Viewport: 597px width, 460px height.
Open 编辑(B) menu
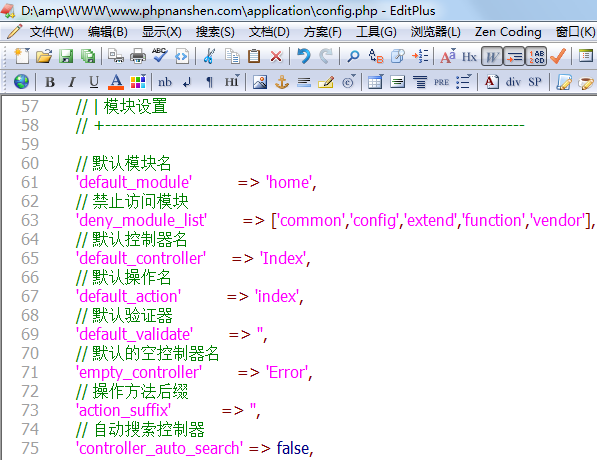pyautogui.click(x=107, y=32)
